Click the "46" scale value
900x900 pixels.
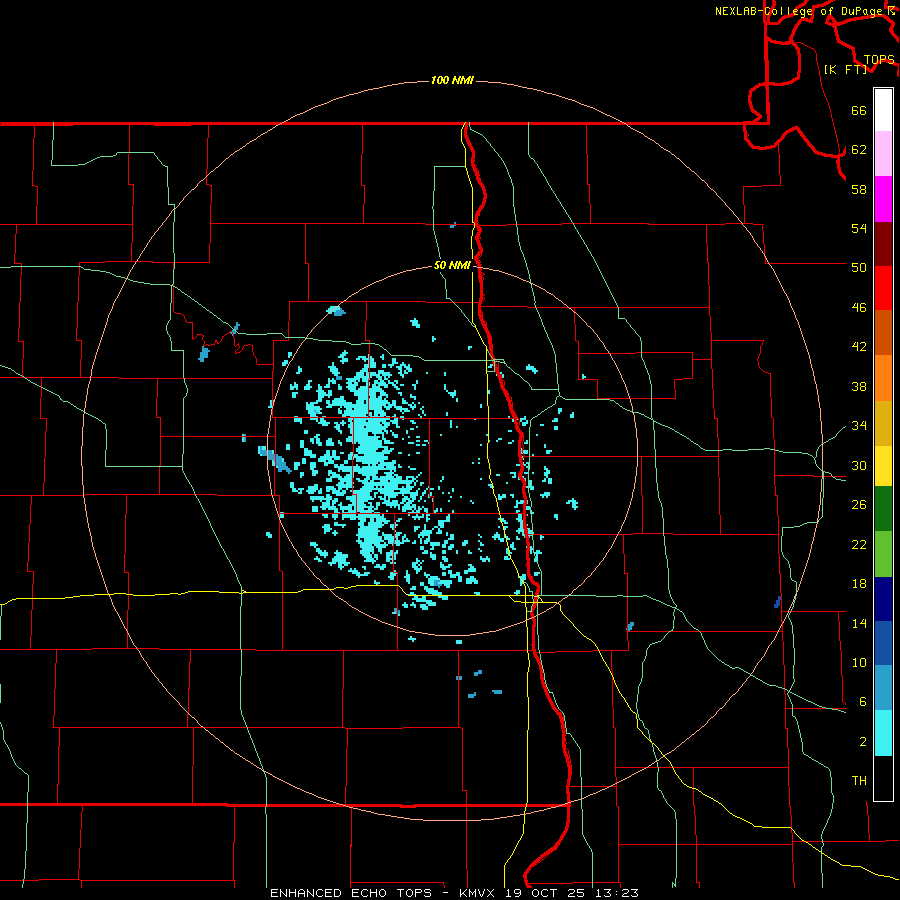tap(859, 308)
